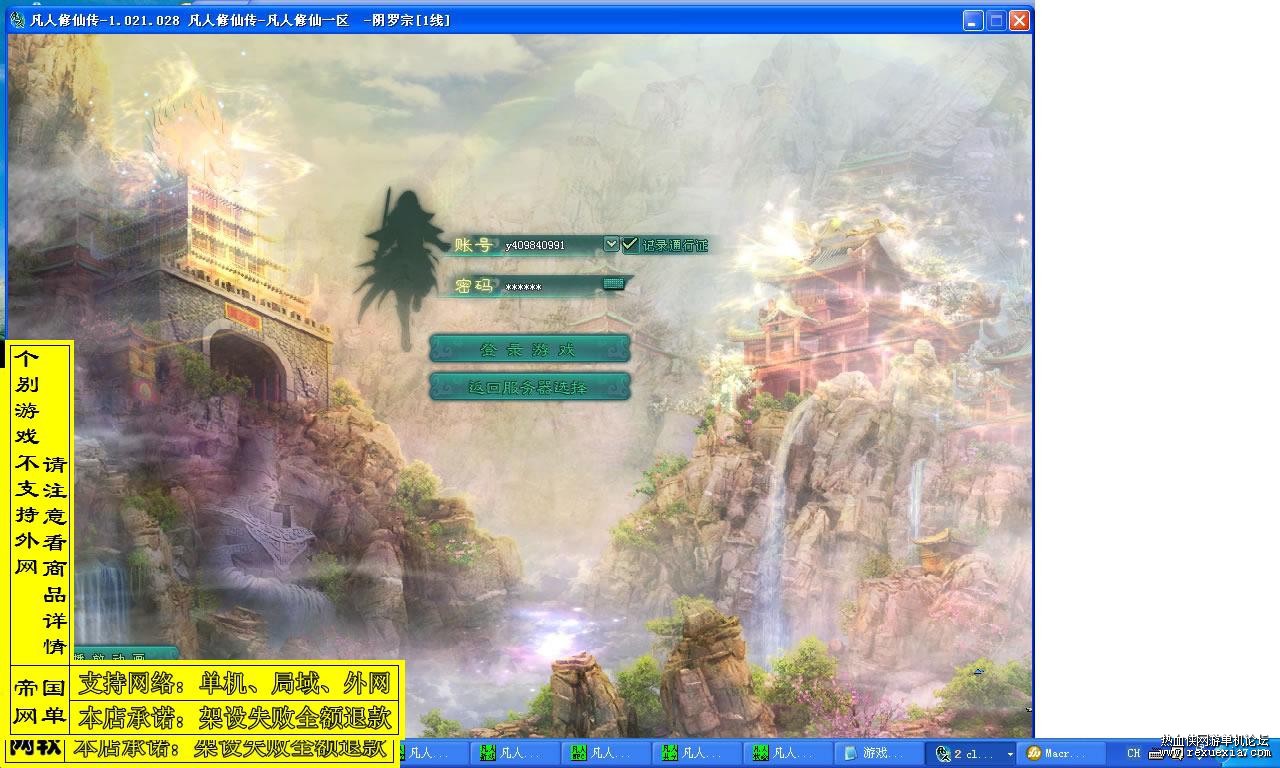Toggle the 记录通行证 remember-account checkbox

pyautogui.click(x=630, y=244)
